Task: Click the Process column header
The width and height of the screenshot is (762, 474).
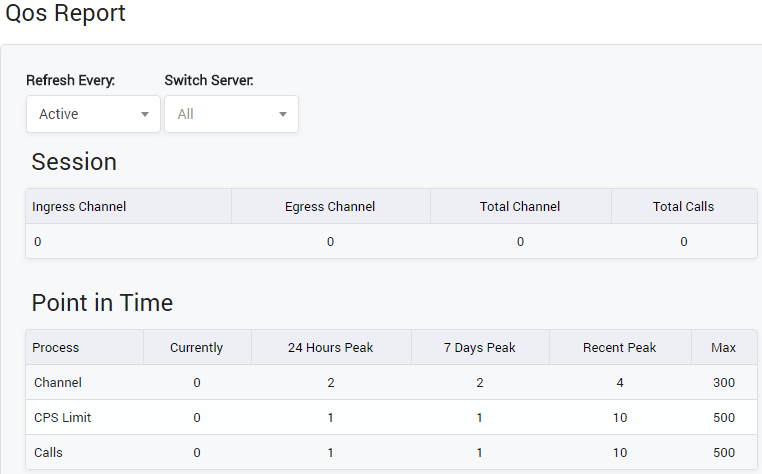Action: (x=56, y=348)
